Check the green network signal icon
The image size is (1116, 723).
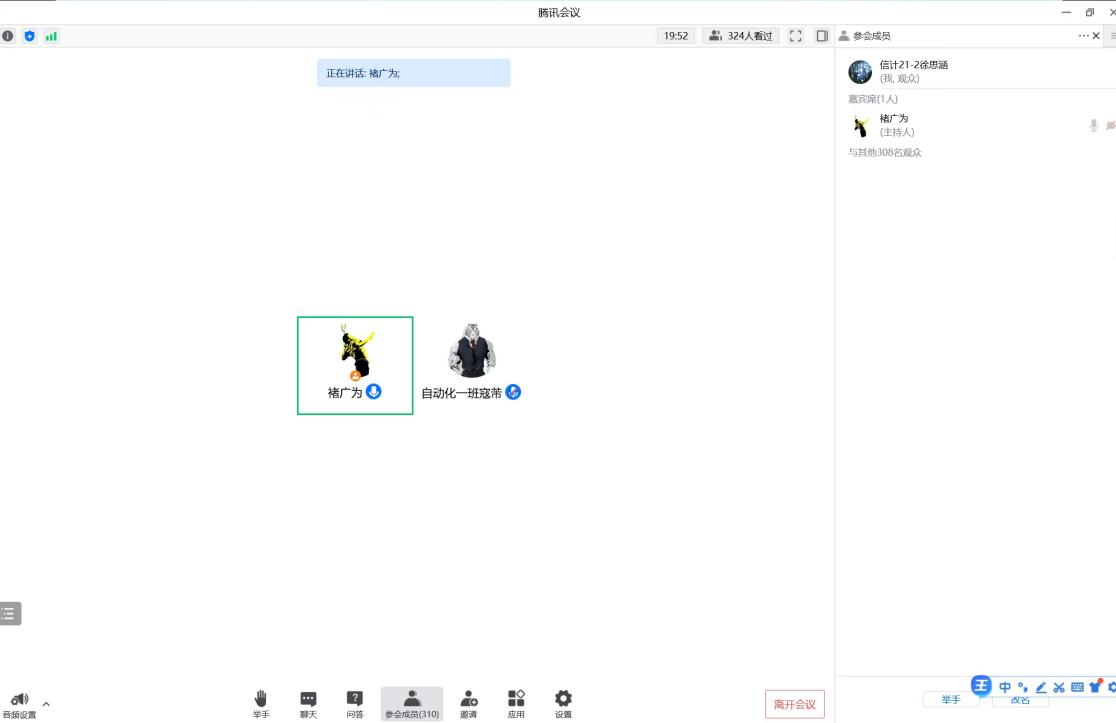click(51, 36)
